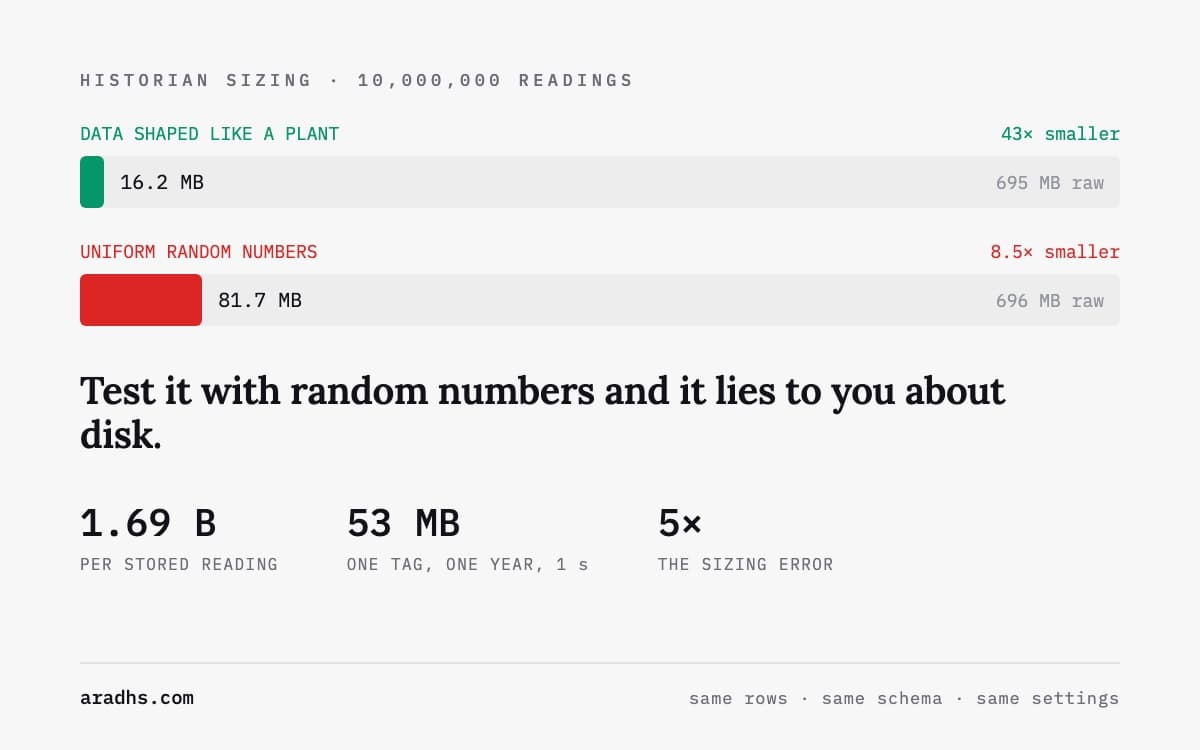Click the '43× smaller' text
This screenshot has height=750, width=1200.
click(1060, 134)
